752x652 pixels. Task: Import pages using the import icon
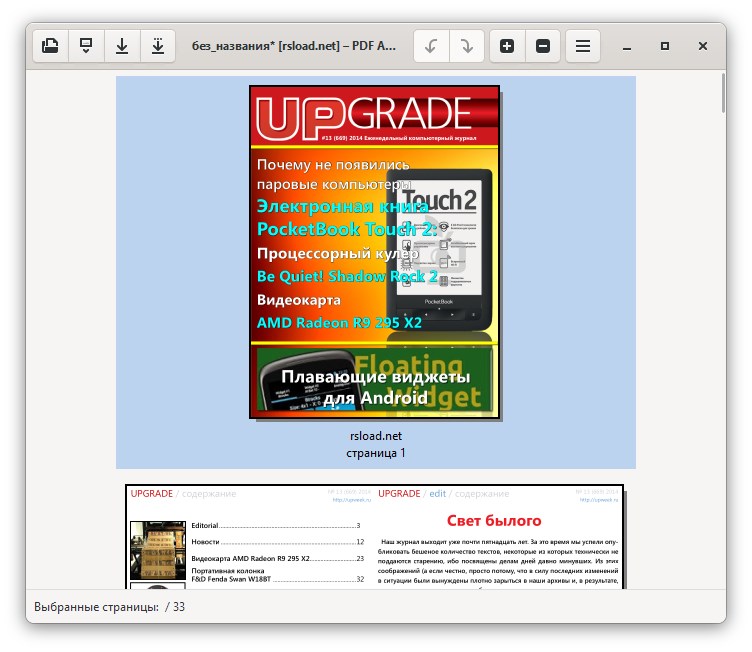(x=86, y=46)
